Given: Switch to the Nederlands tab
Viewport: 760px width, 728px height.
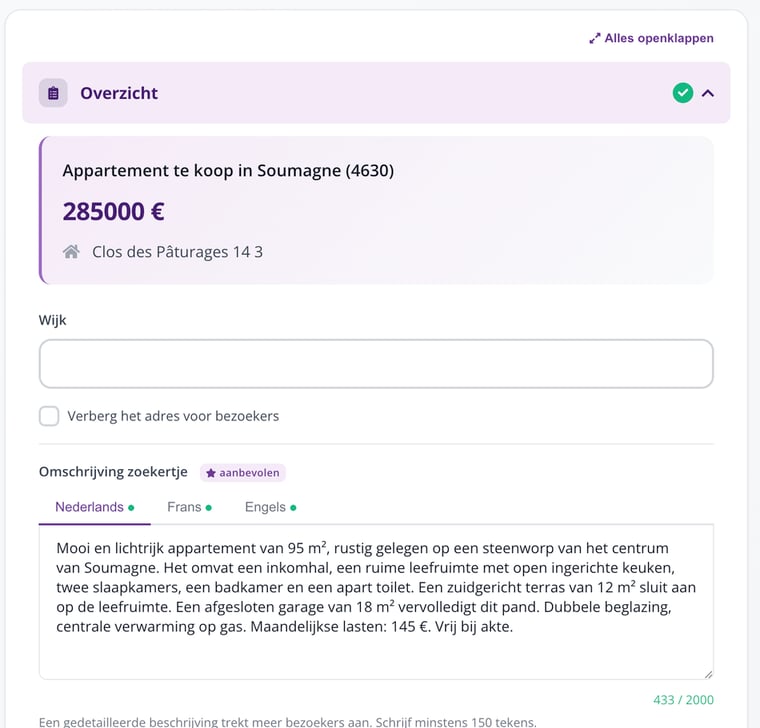Looking at the screenshot, I should [x=95, y=507].
